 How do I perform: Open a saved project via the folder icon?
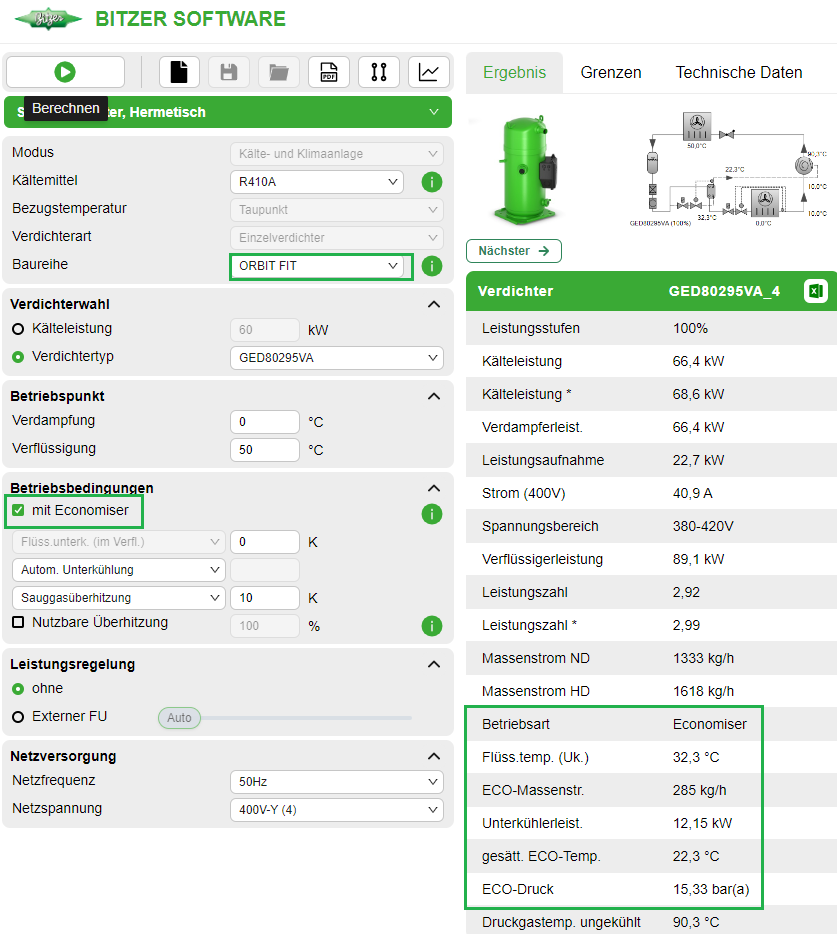(x=278, y=71)
